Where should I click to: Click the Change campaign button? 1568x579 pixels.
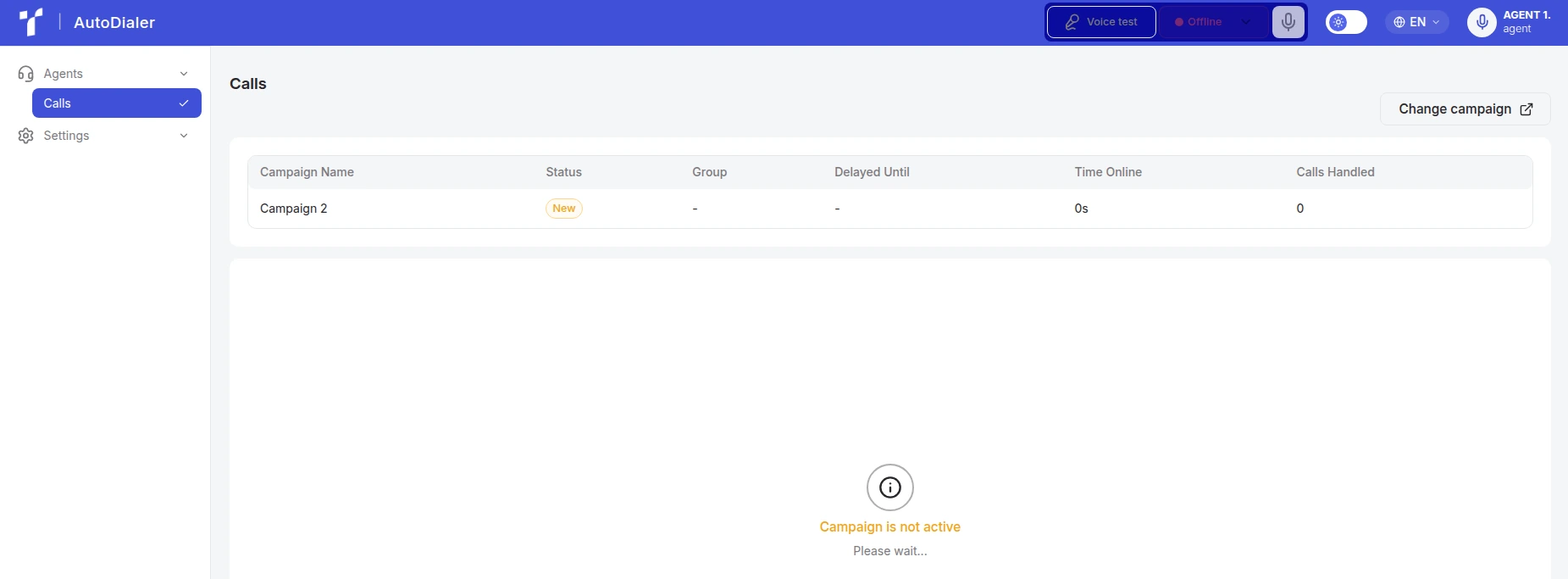pos(1465,109)
